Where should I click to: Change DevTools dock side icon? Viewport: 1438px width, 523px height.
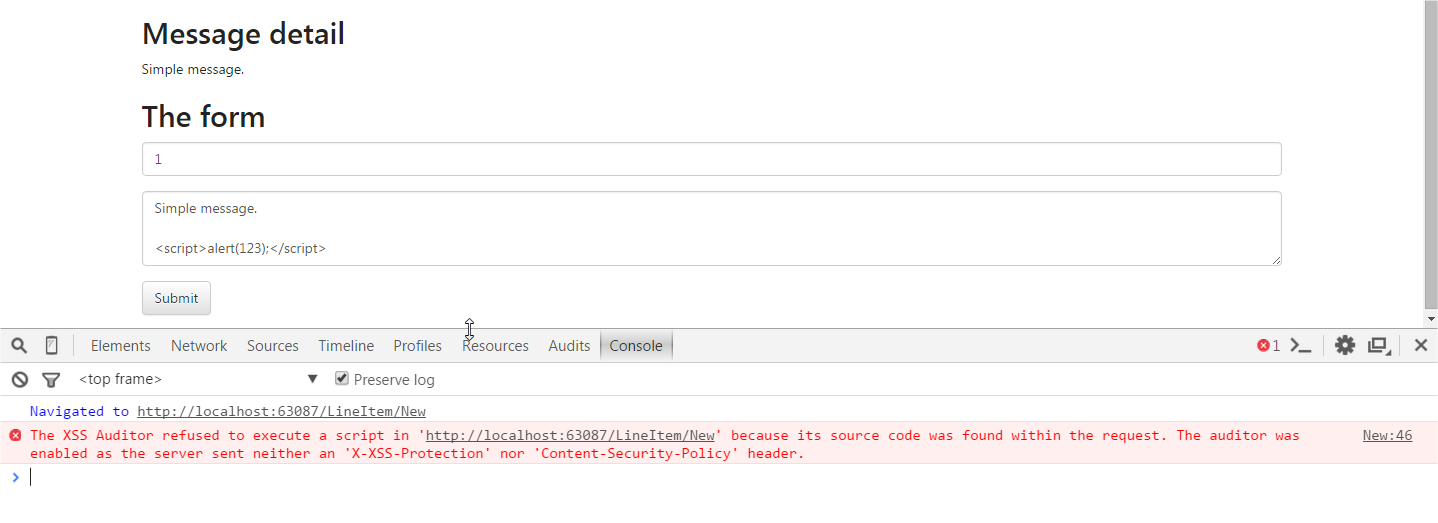[1379, 346]
